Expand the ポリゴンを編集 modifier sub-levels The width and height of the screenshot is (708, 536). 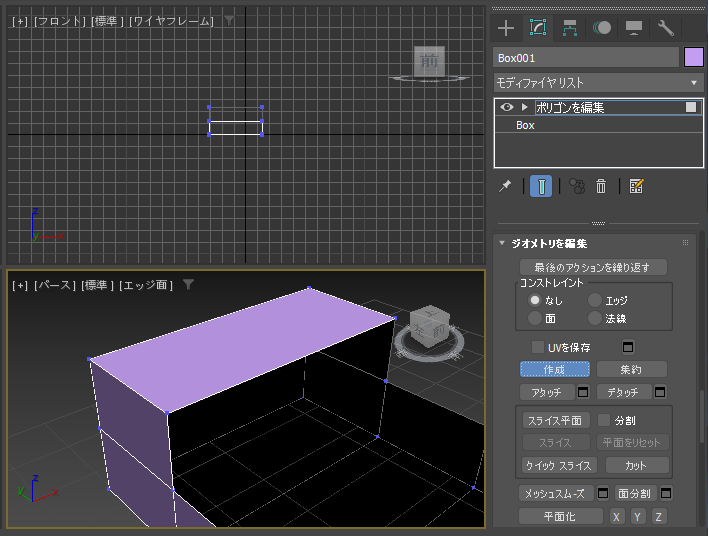pyautogui.click(x=524, y=107)
